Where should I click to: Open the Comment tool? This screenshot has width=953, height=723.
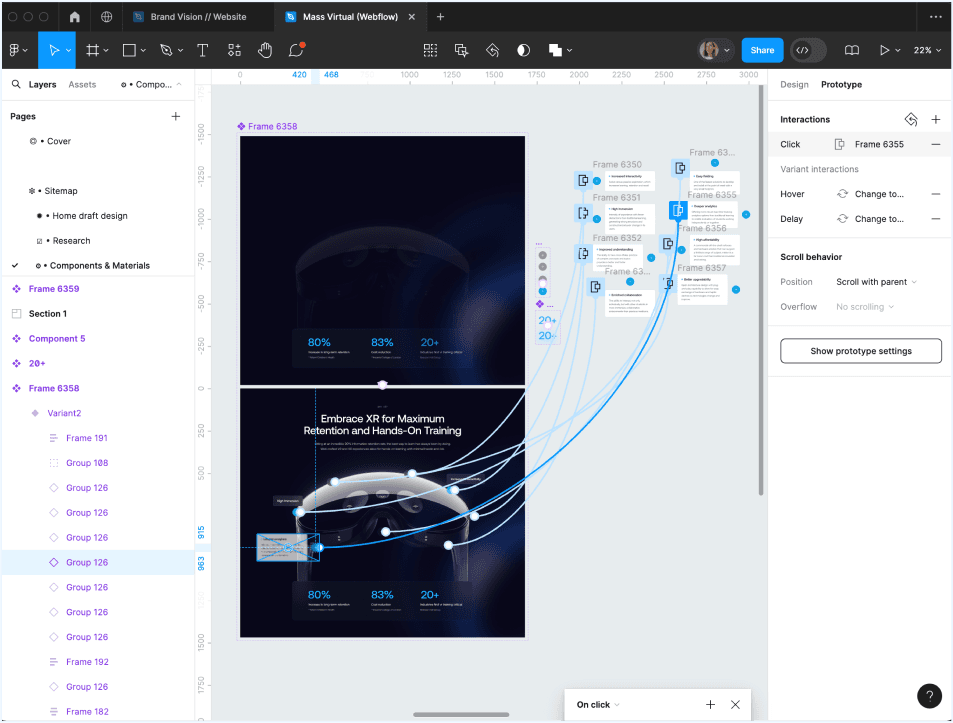point(296,50)
